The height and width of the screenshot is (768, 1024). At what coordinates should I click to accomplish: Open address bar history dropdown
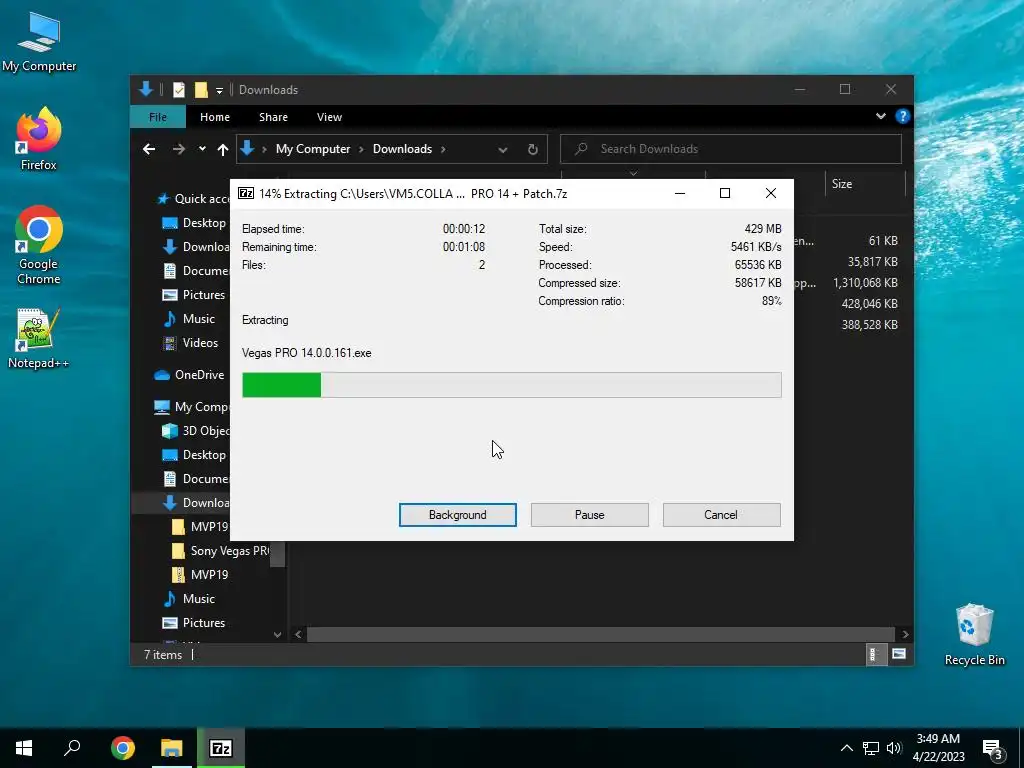coord(503,150)
